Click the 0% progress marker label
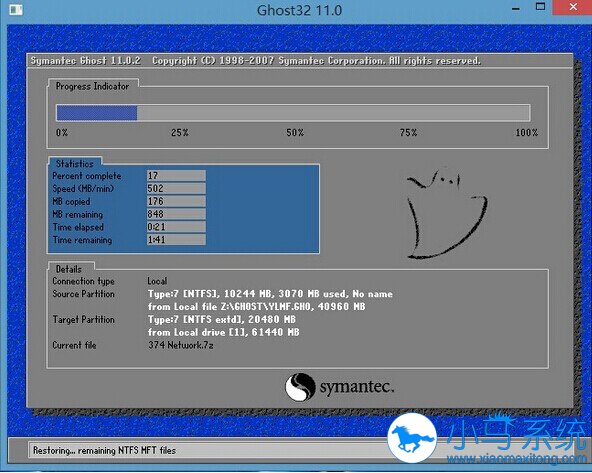The image size is (592, 473). (62, 133)
